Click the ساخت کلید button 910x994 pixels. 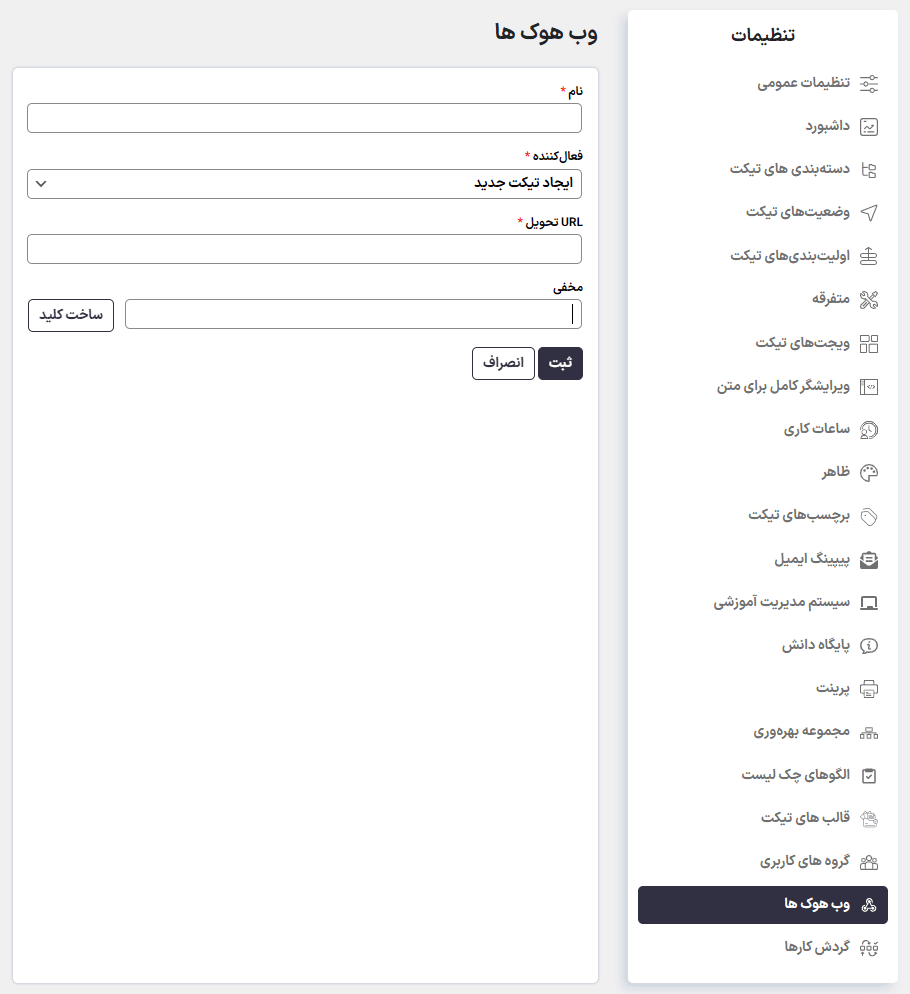pyautogui.click(x=70, y=313)
